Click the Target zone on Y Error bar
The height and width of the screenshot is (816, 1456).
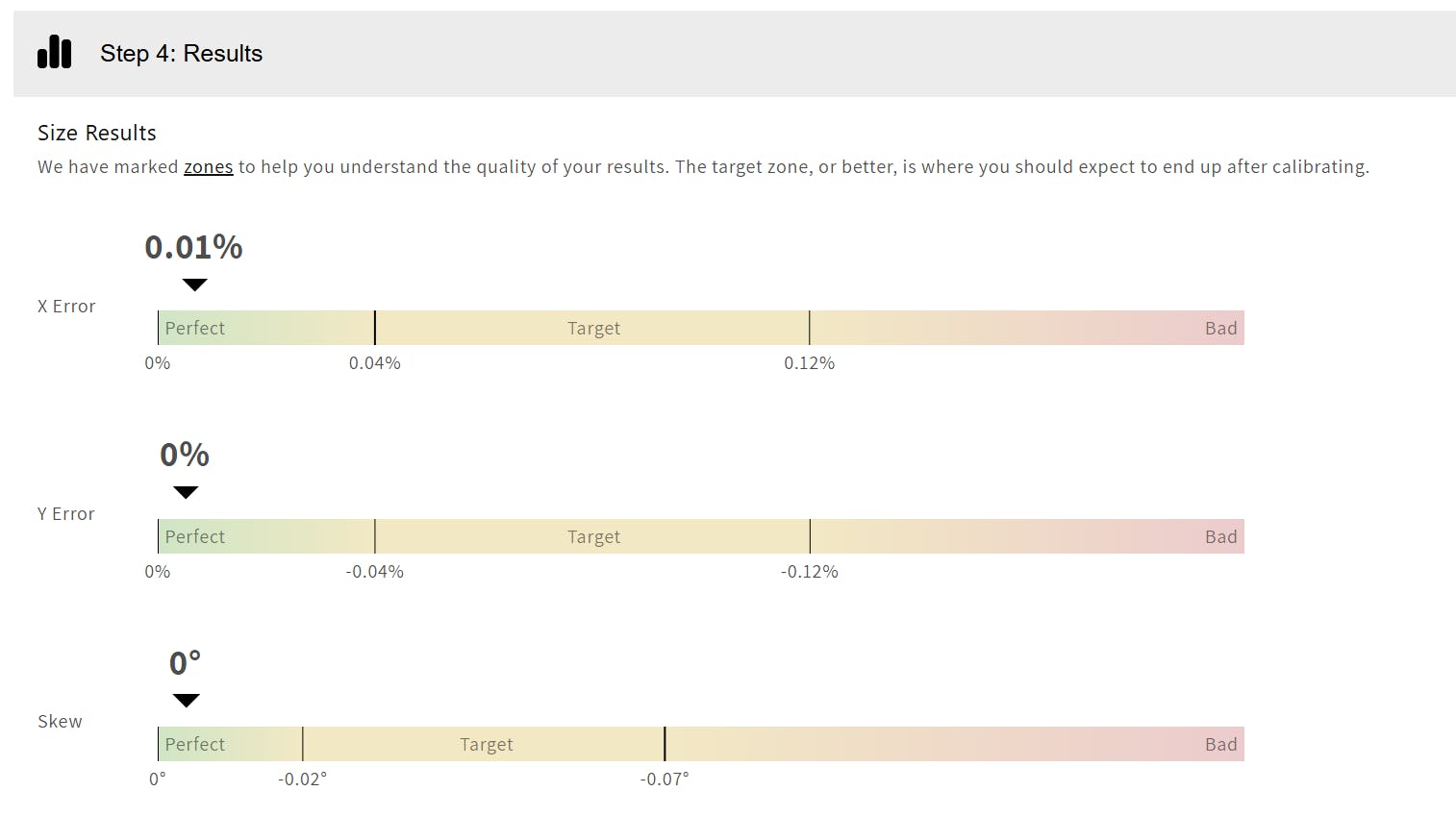[x=592, y=536]
